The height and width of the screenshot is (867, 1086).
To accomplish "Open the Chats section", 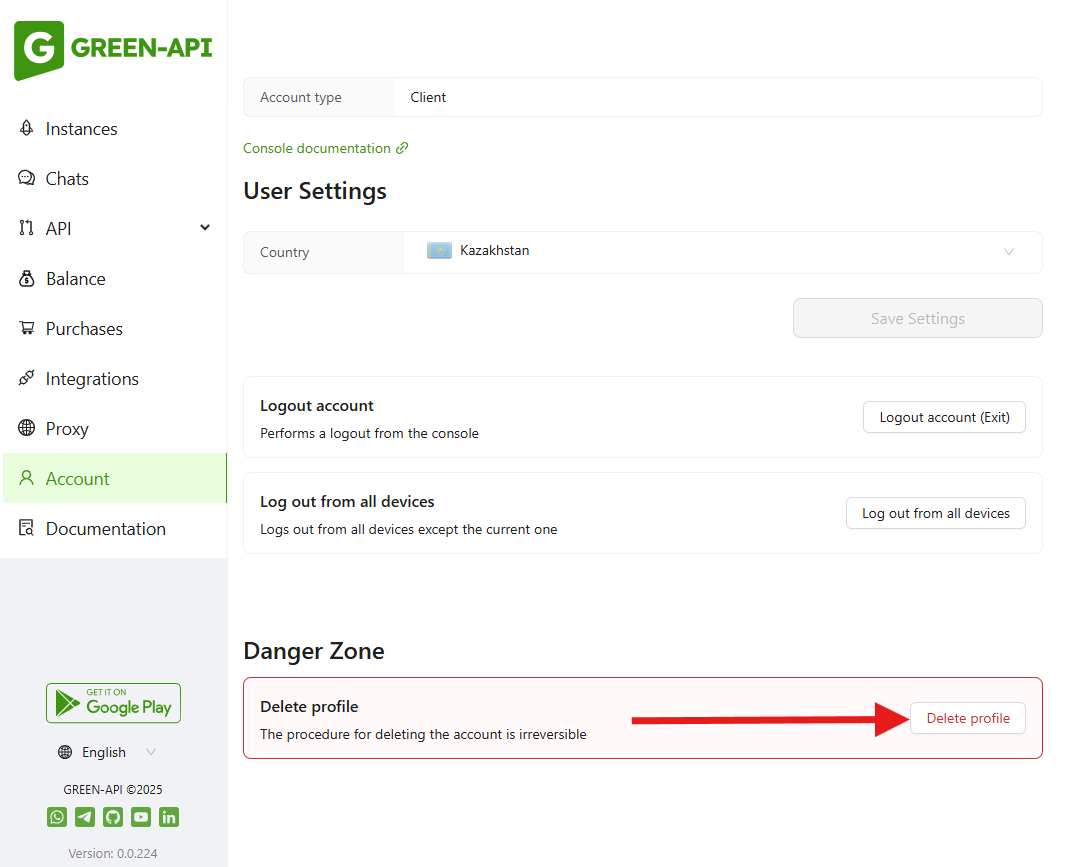I will (x=67, y=179).
